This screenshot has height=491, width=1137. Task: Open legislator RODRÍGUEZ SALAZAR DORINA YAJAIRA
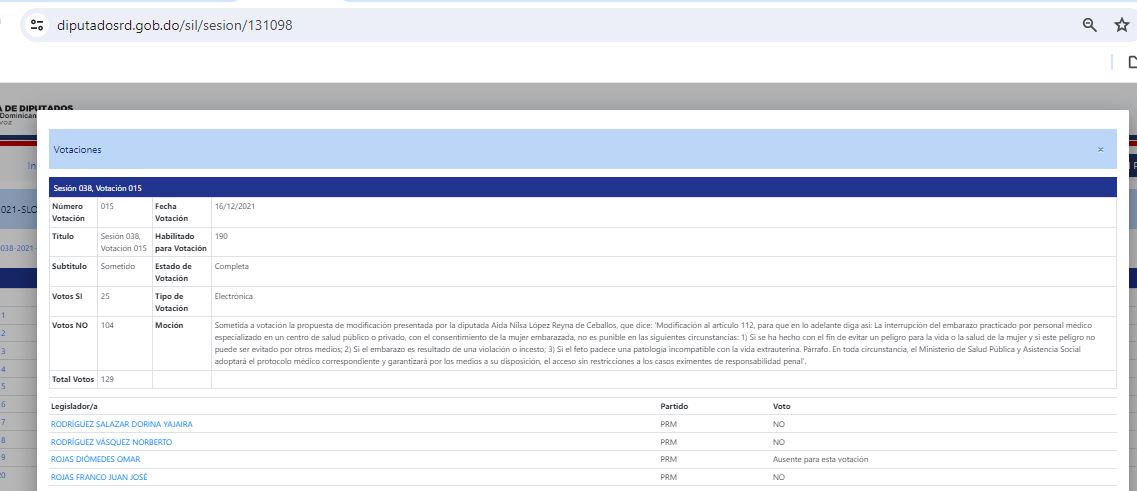(x=122, y=424)
